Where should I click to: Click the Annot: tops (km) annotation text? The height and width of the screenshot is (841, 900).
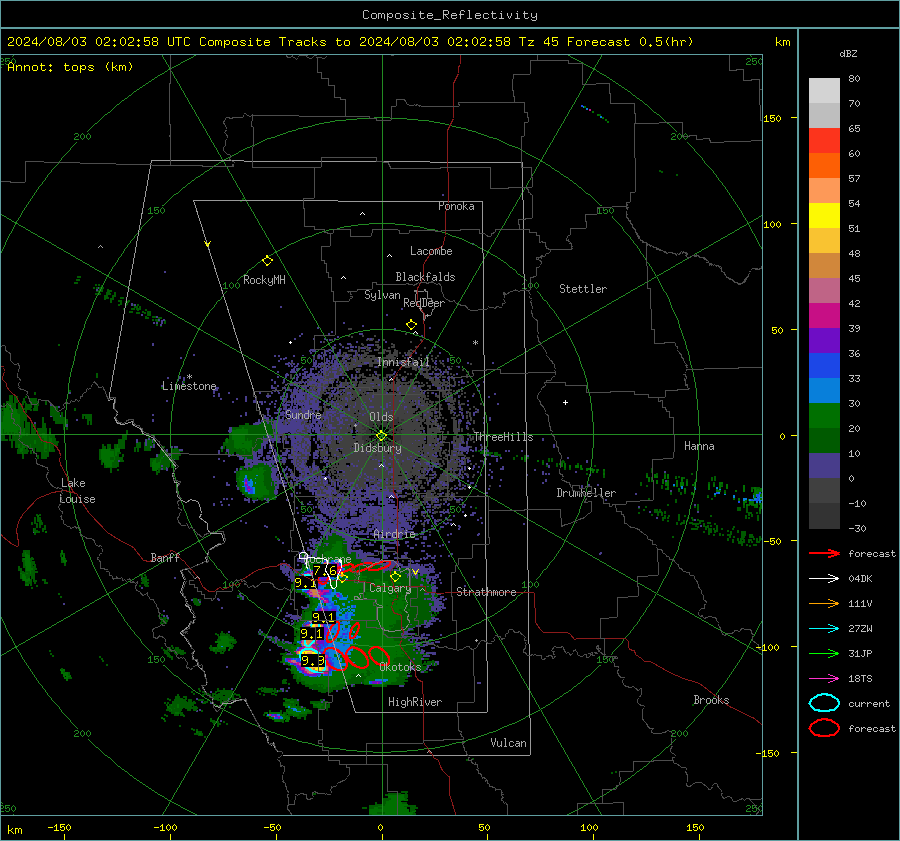point(70,67)
